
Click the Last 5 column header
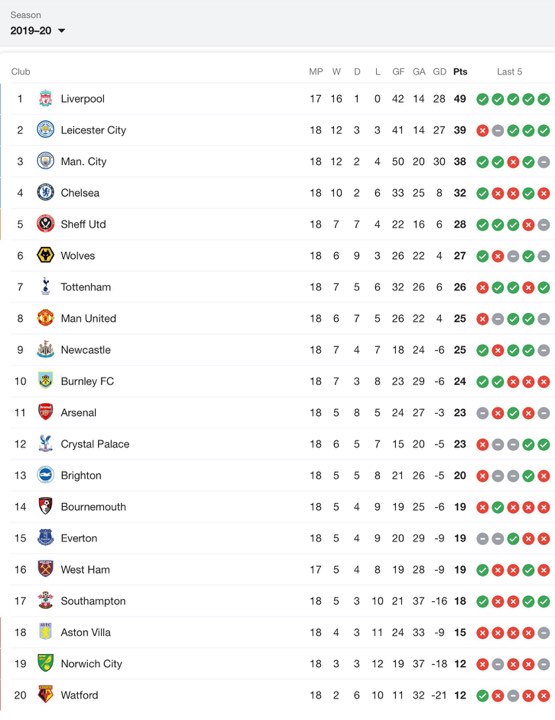click(510, 72)
